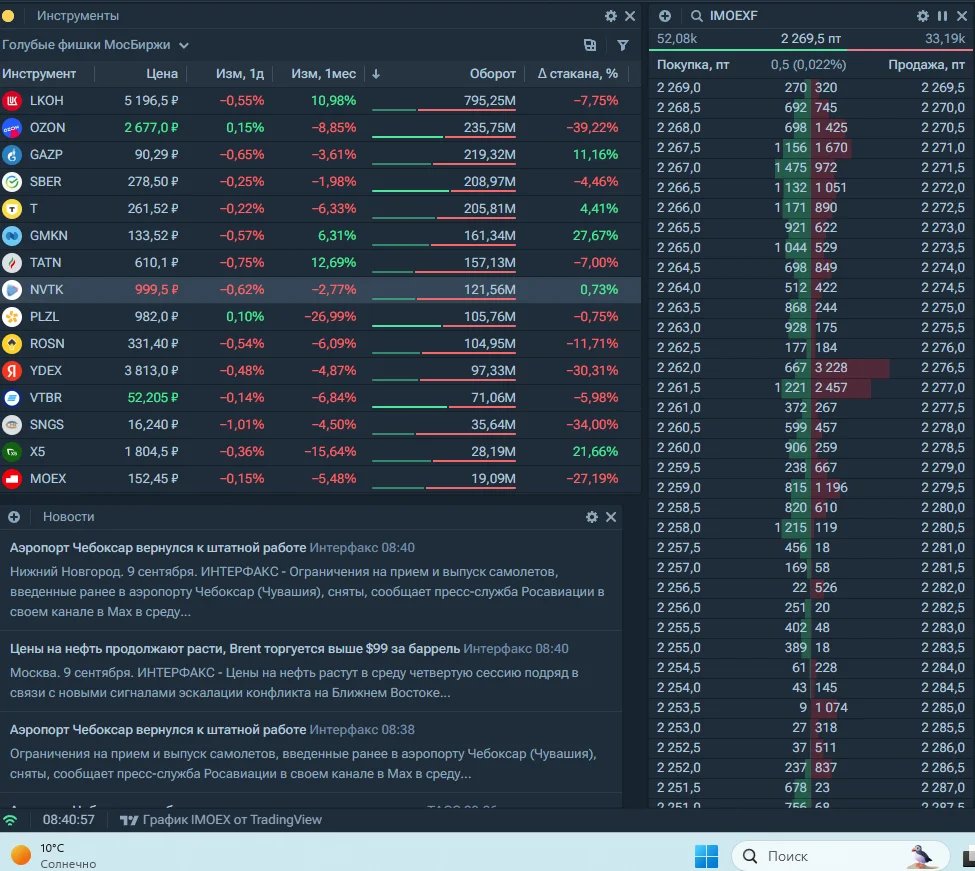
Task: Sort by Цена column header
Action: (162, 74)
